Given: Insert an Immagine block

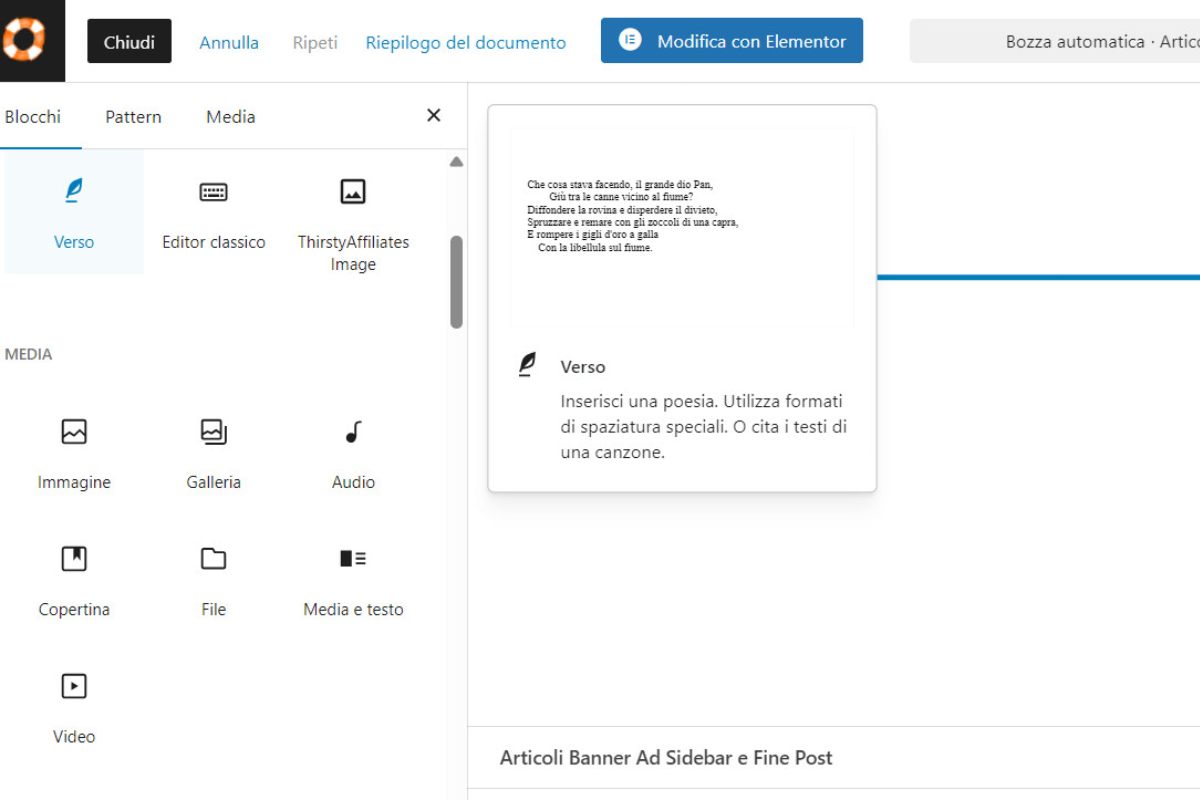Looking at the screenshot, I should tap(73, 452).
